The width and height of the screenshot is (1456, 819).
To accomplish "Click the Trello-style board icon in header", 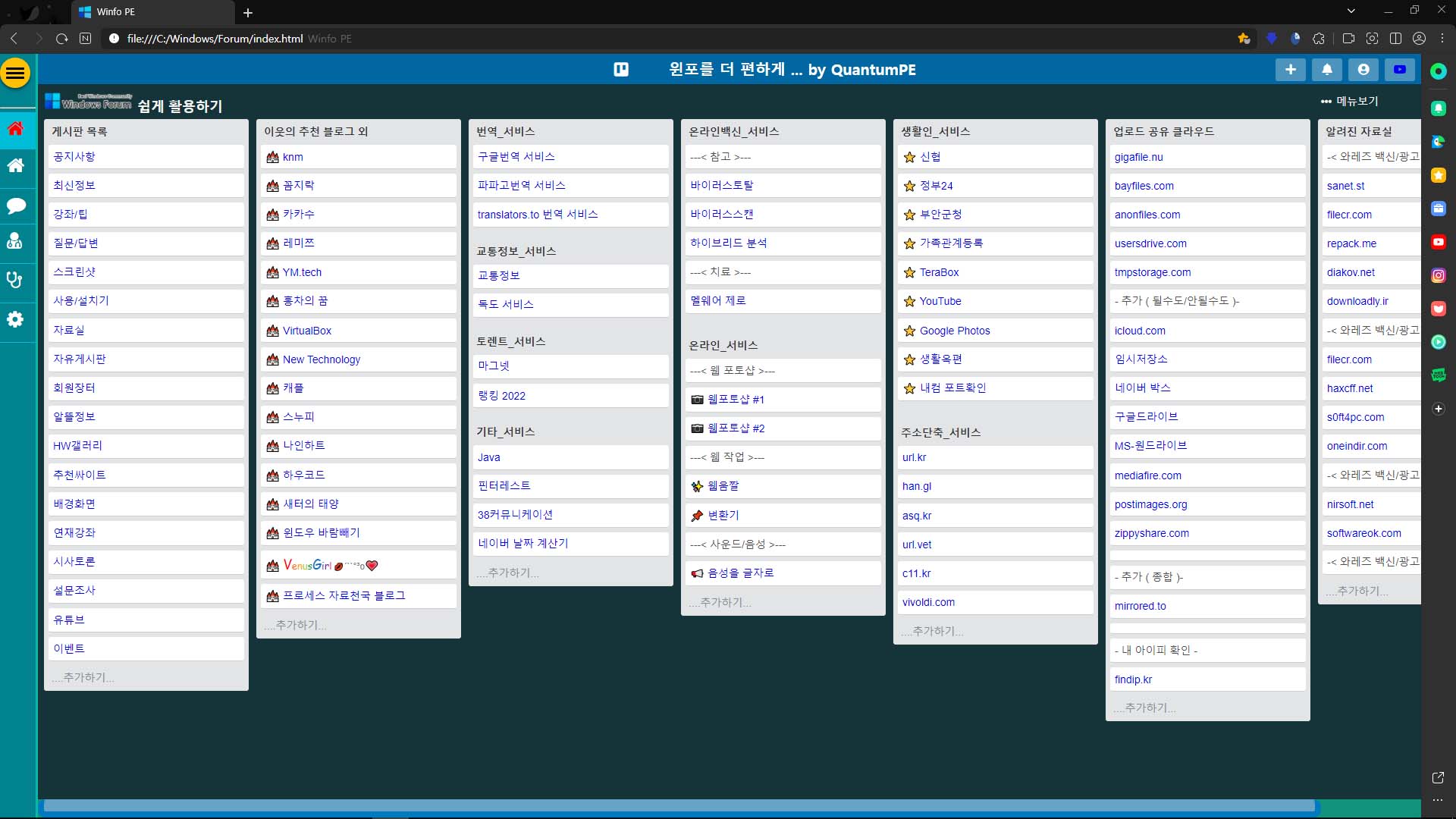I will click(621, 70).
